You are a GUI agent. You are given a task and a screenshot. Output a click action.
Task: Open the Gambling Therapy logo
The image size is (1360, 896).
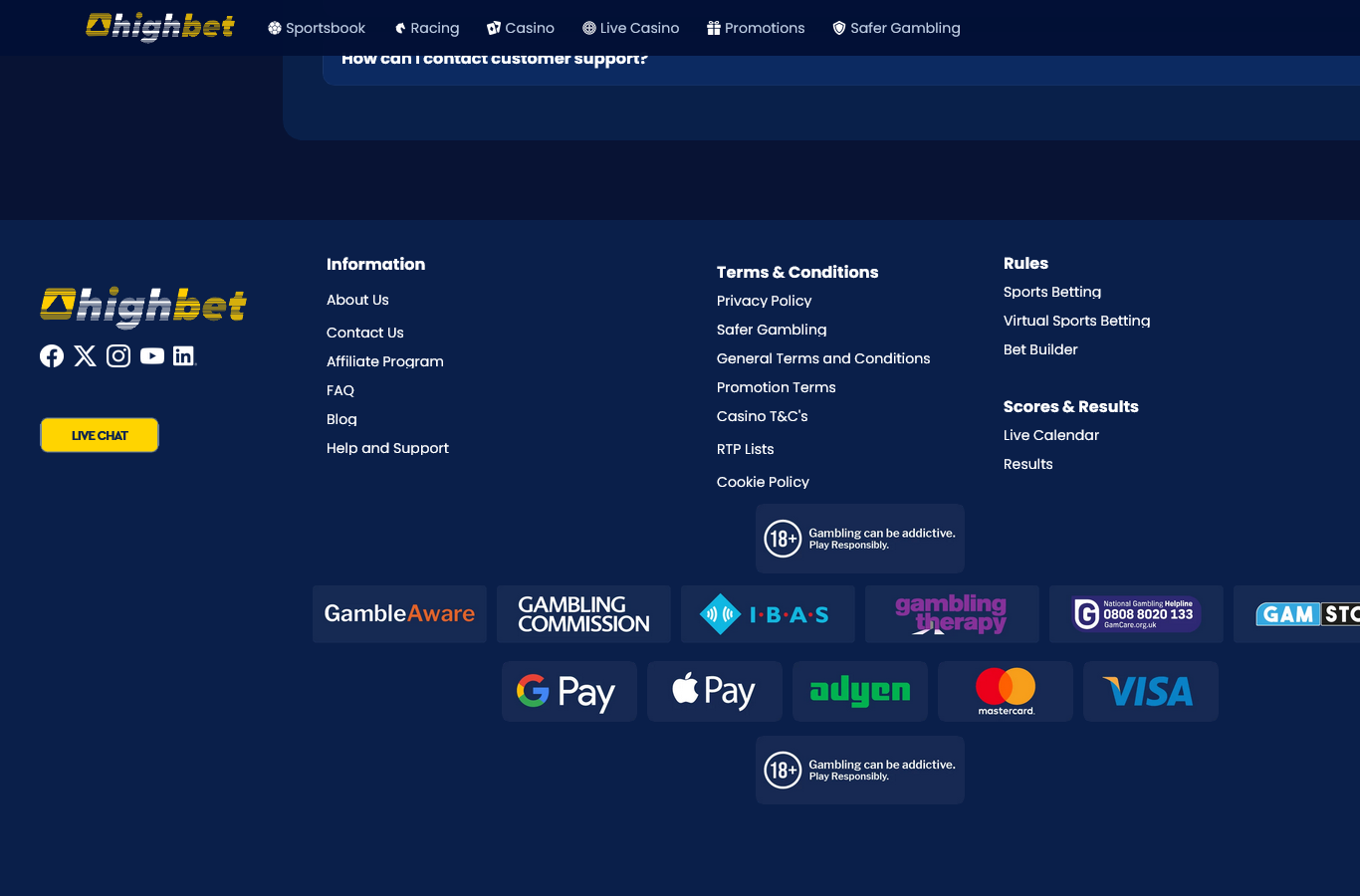click(952, 614)
